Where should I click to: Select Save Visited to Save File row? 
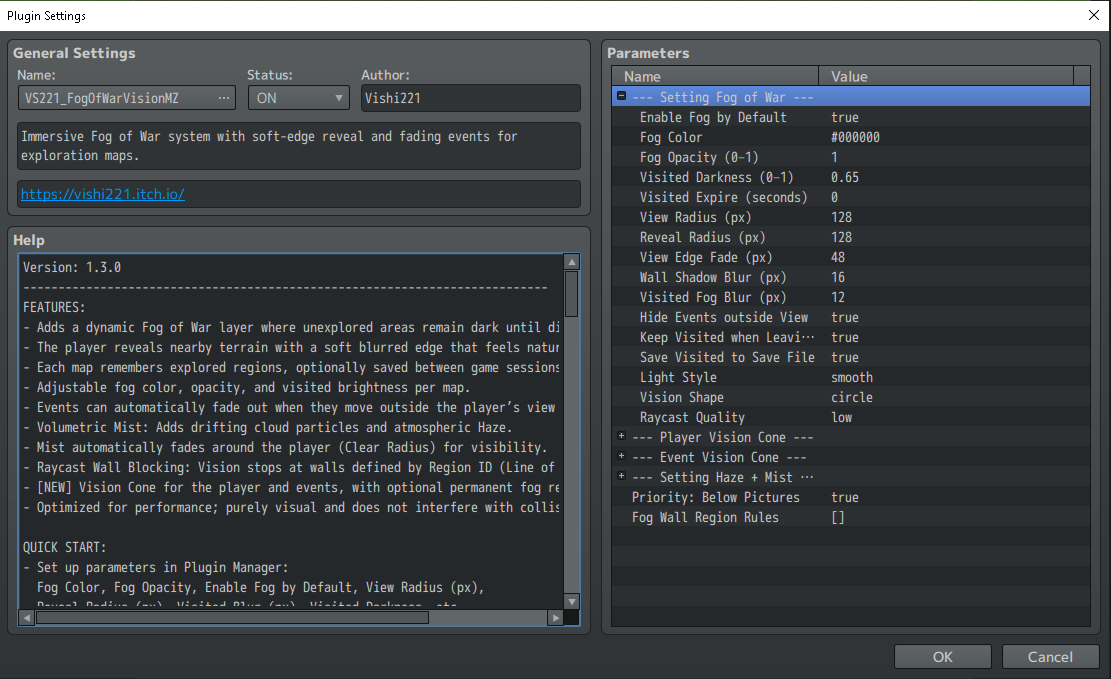[x=850, y=357]
